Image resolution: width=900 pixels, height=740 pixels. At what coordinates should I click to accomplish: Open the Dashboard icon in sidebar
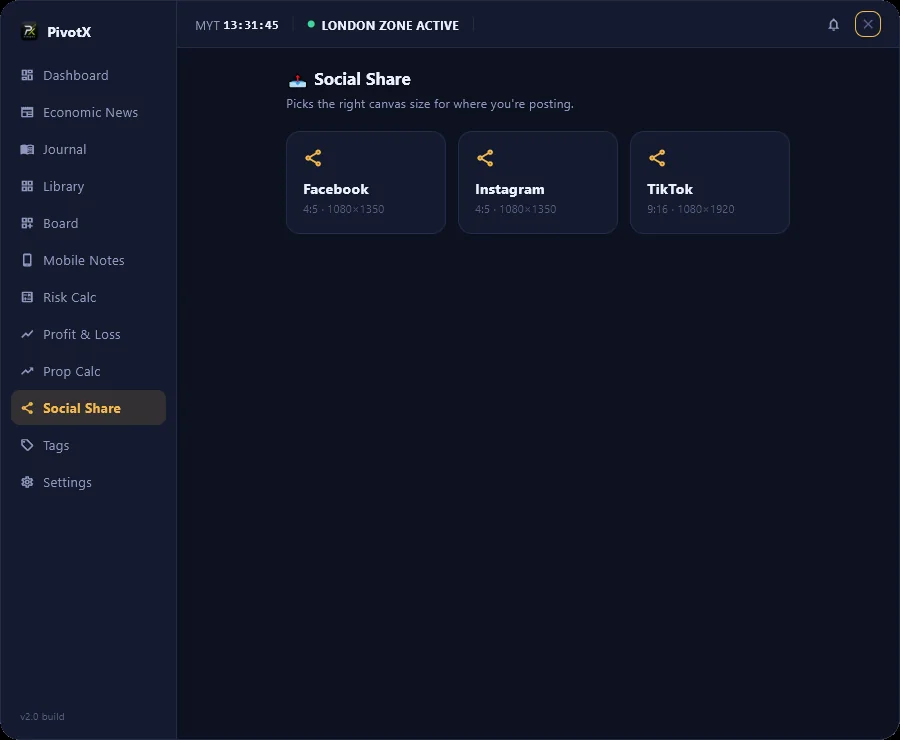27,75
